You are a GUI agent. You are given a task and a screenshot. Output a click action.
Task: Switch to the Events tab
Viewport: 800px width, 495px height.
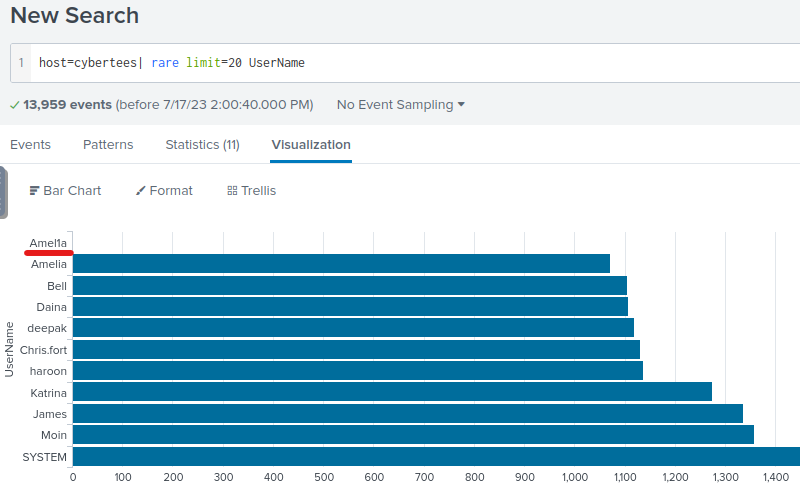coord(30,145)
